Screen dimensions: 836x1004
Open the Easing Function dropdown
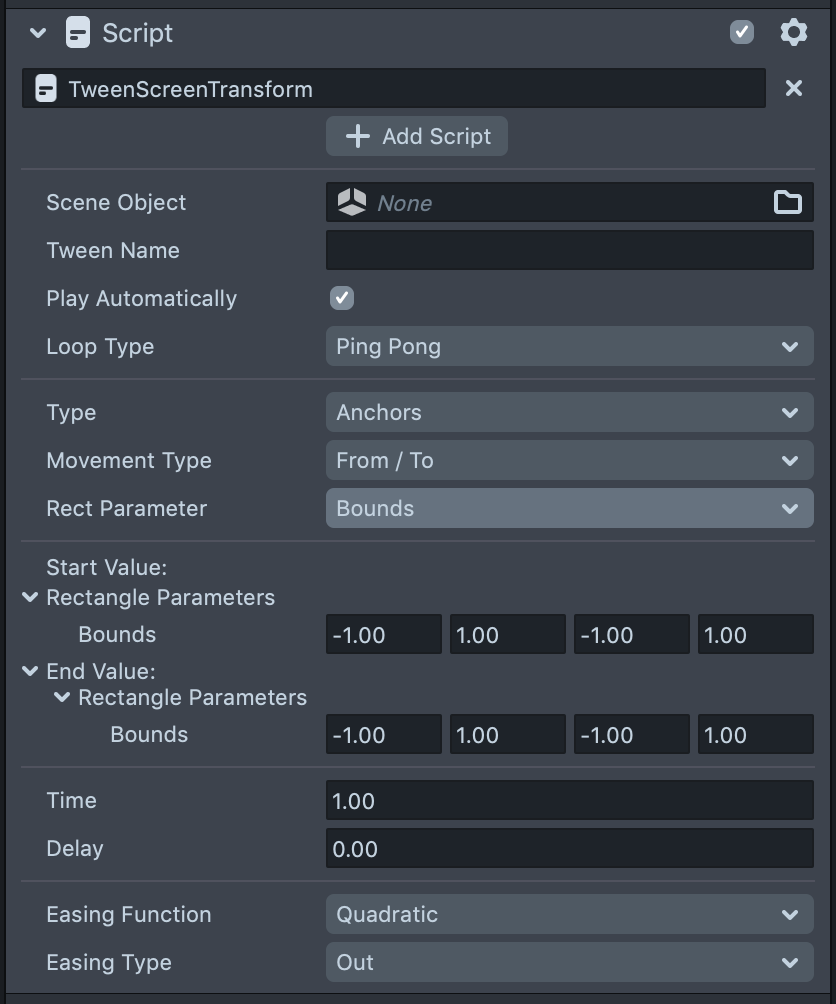click(569, 915)
